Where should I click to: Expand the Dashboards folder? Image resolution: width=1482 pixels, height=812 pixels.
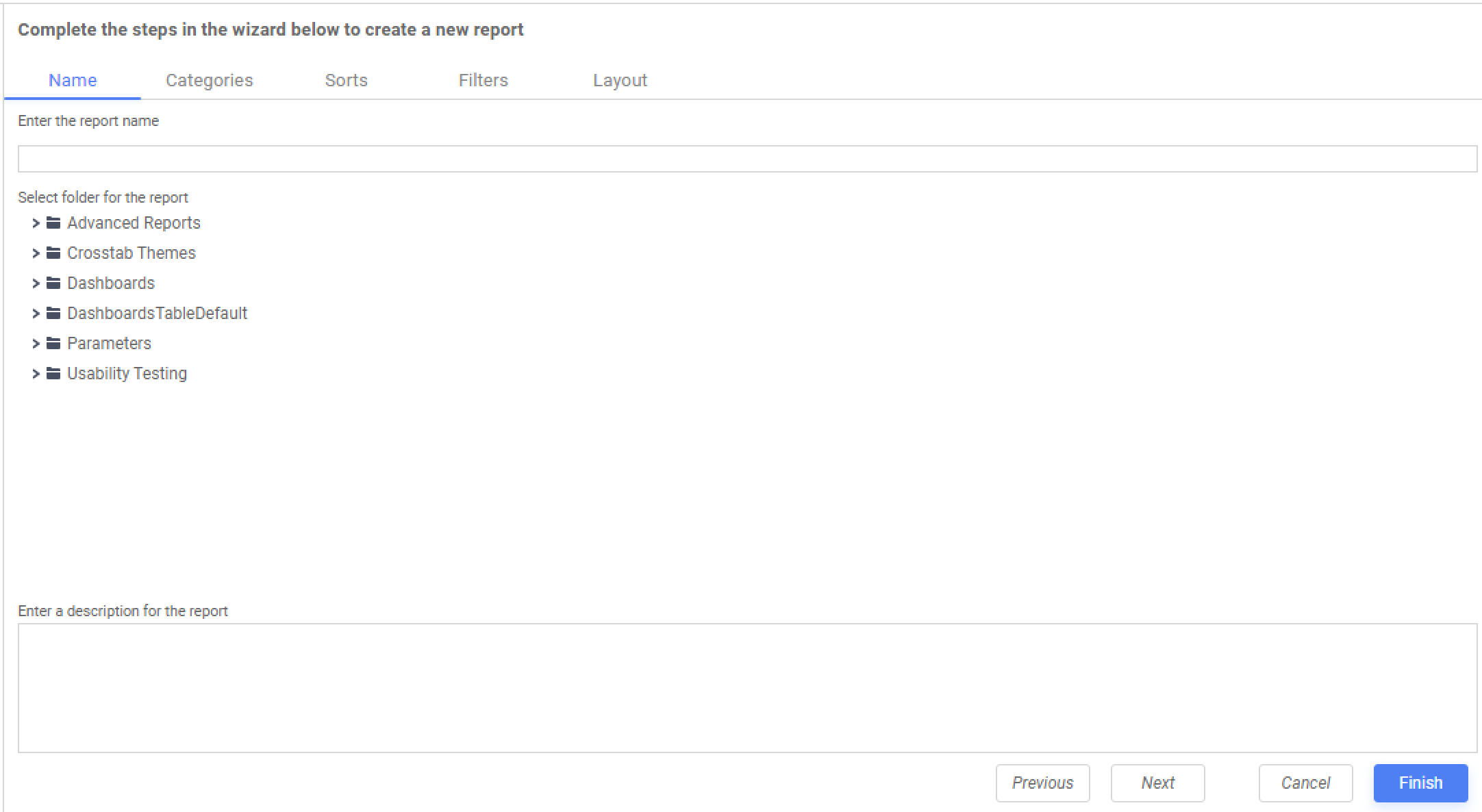(36, 283)
